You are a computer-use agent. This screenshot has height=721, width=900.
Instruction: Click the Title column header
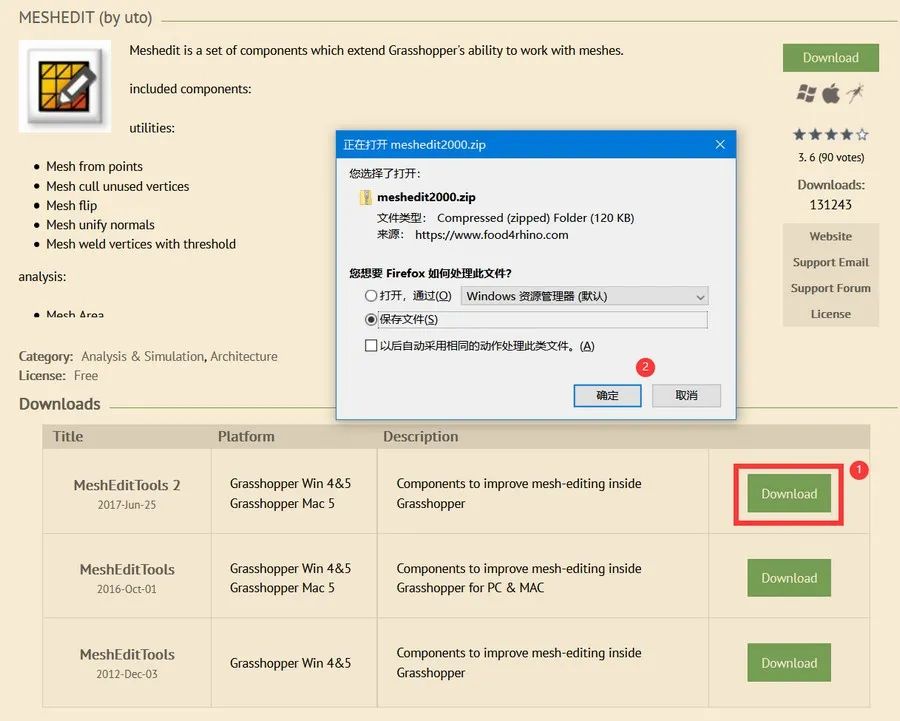point(68,437)
